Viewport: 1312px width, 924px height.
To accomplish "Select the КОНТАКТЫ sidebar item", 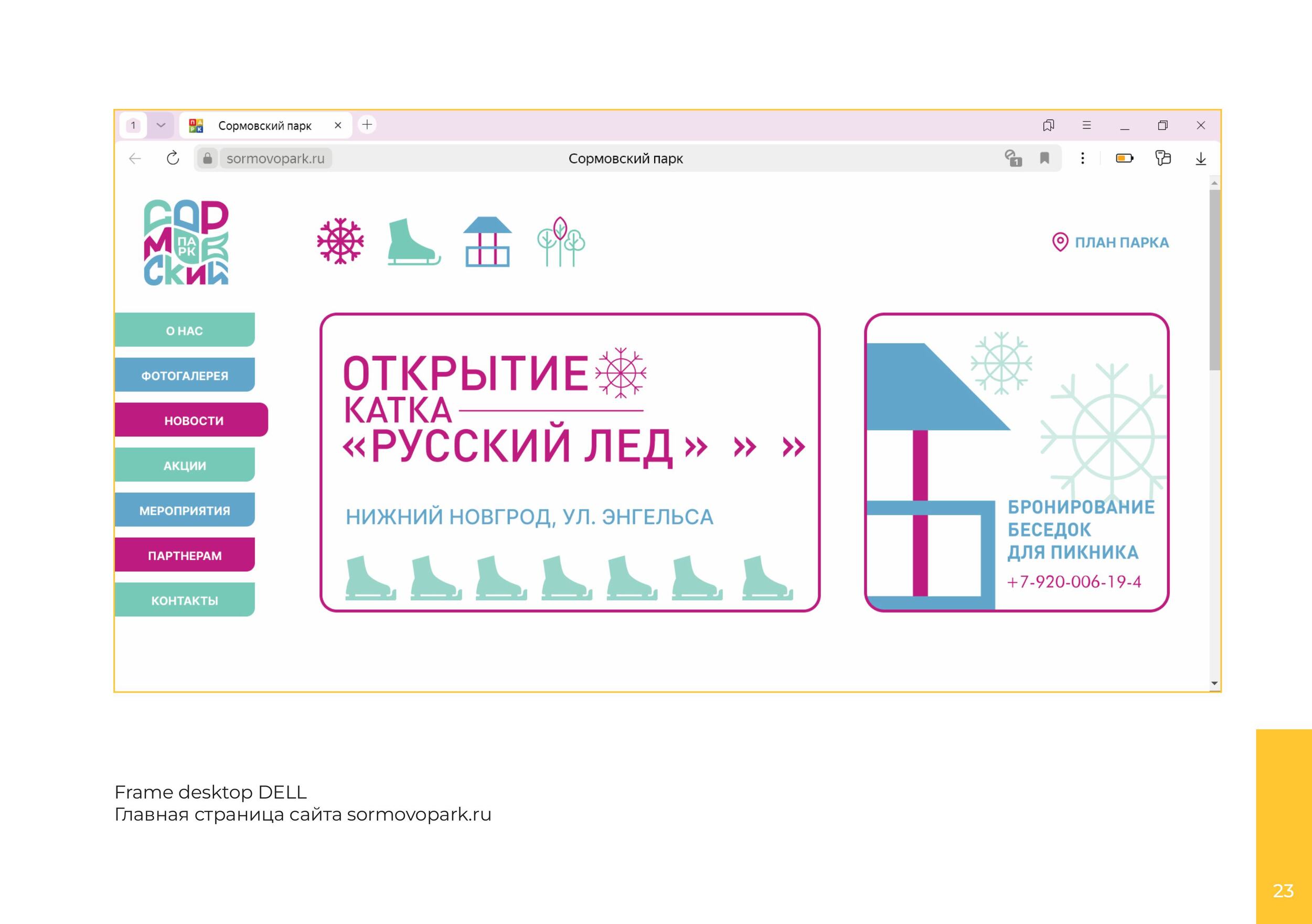I will click(x=184, y=600).
